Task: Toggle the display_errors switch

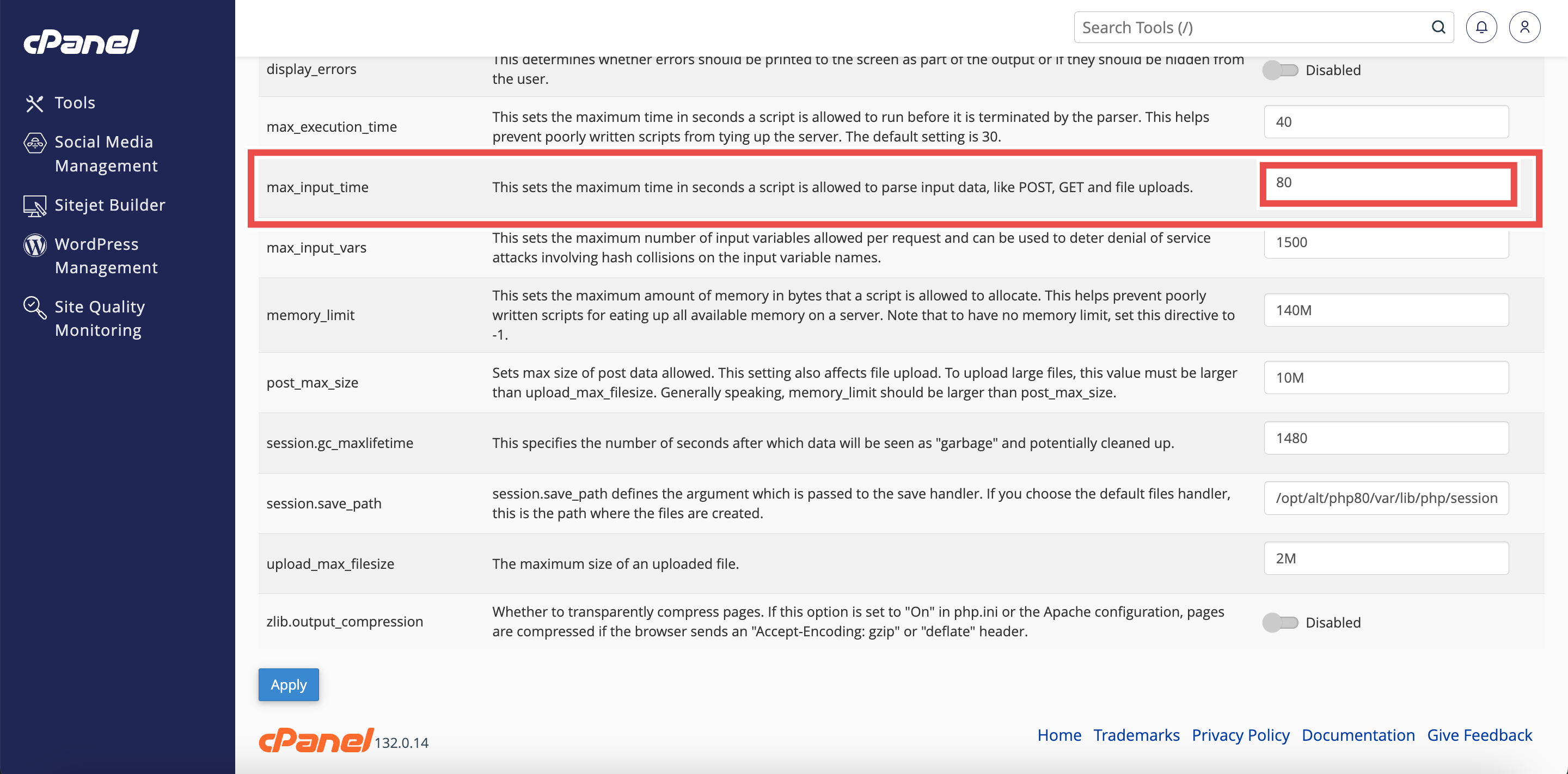Action: [1279, 70]
